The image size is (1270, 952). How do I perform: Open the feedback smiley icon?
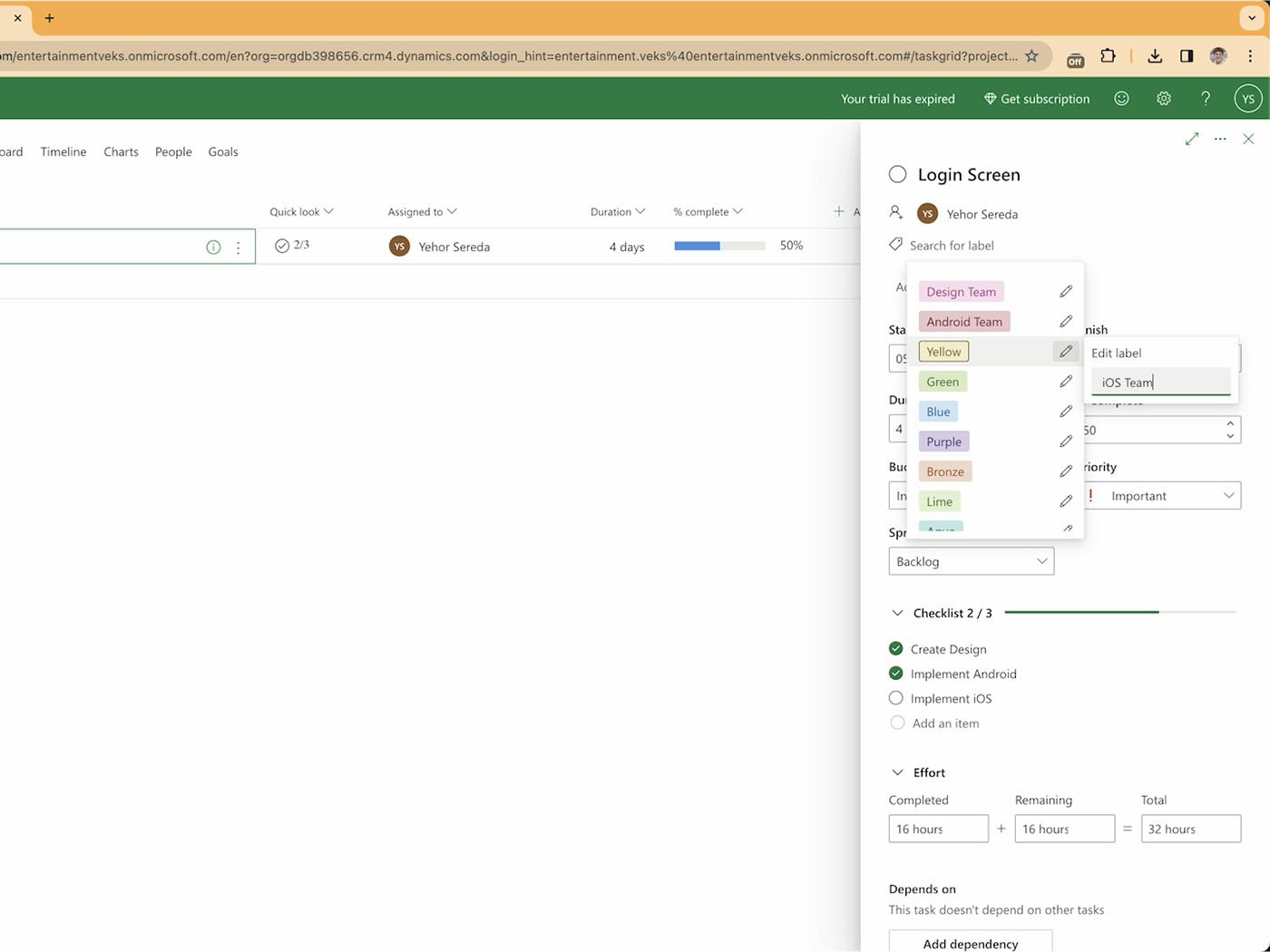click(x=1121, y=99)
